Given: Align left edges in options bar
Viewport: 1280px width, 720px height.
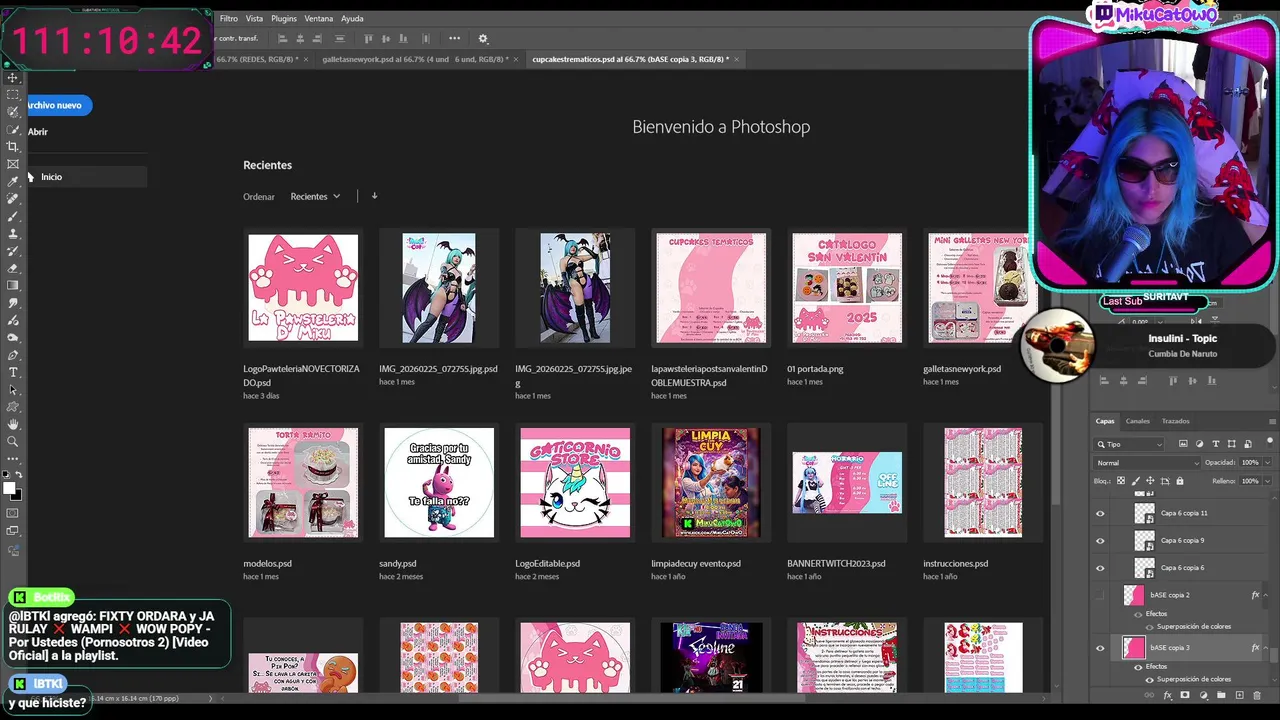Looking at the screenshot, I should [x=283, y=38].
